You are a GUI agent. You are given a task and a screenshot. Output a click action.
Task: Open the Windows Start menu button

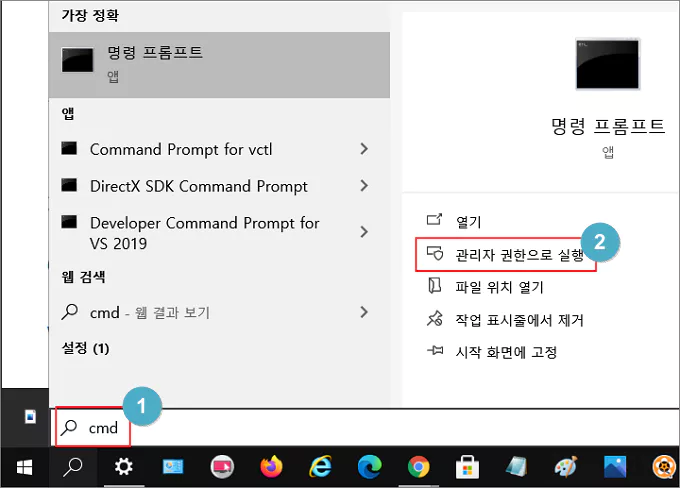(24, 468)
